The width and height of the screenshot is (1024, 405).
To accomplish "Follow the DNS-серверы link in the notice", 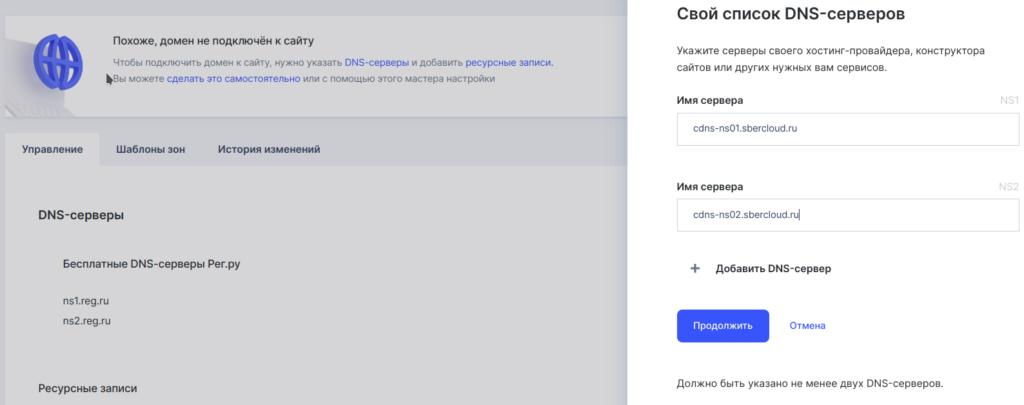I will click(x=376, y=62).
